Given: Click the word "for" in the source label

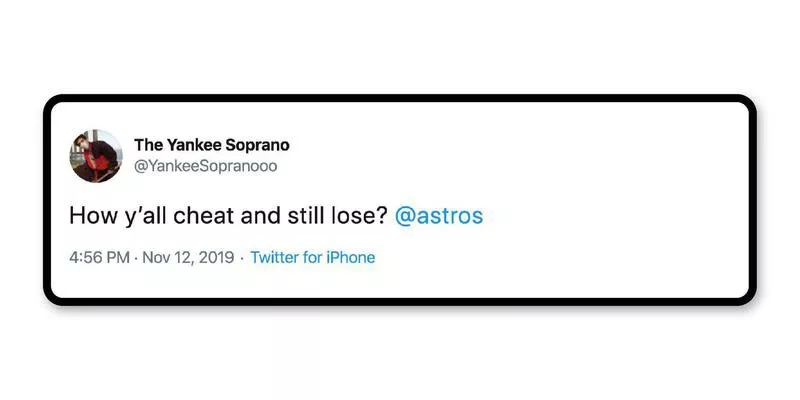Looking at the screenshot, I should 312,257.
